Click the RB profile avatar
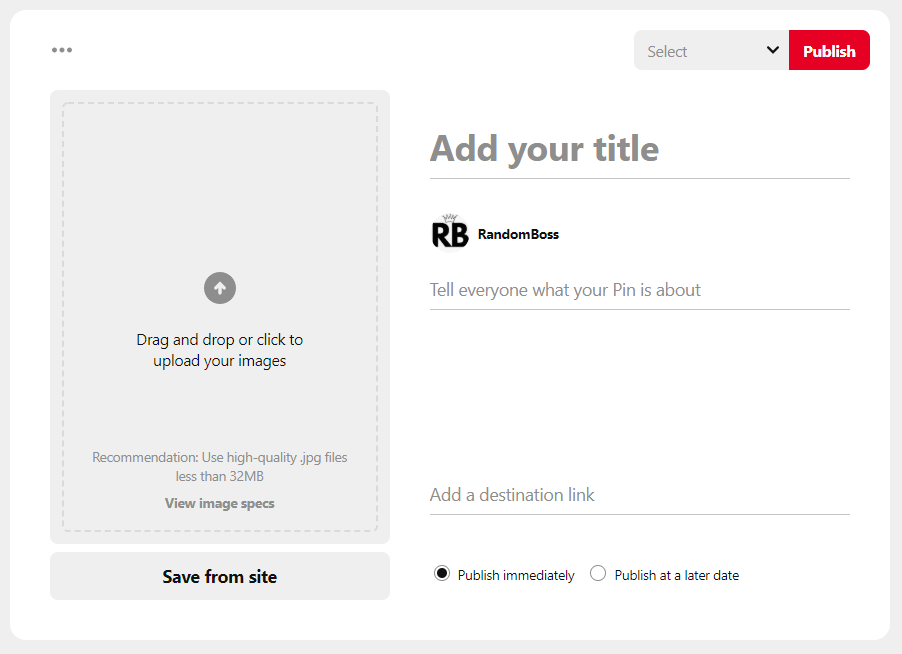Image resolution: width=902 pixels, height=654 pixels. point(450,234)
